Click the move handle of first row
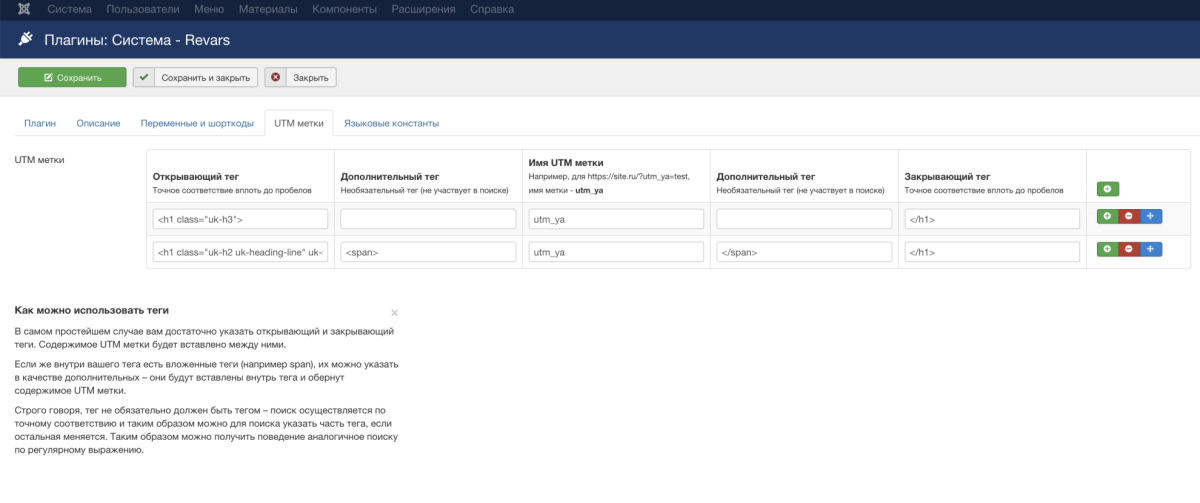This screenshot has height=503, width=1200. [1150, 217]
